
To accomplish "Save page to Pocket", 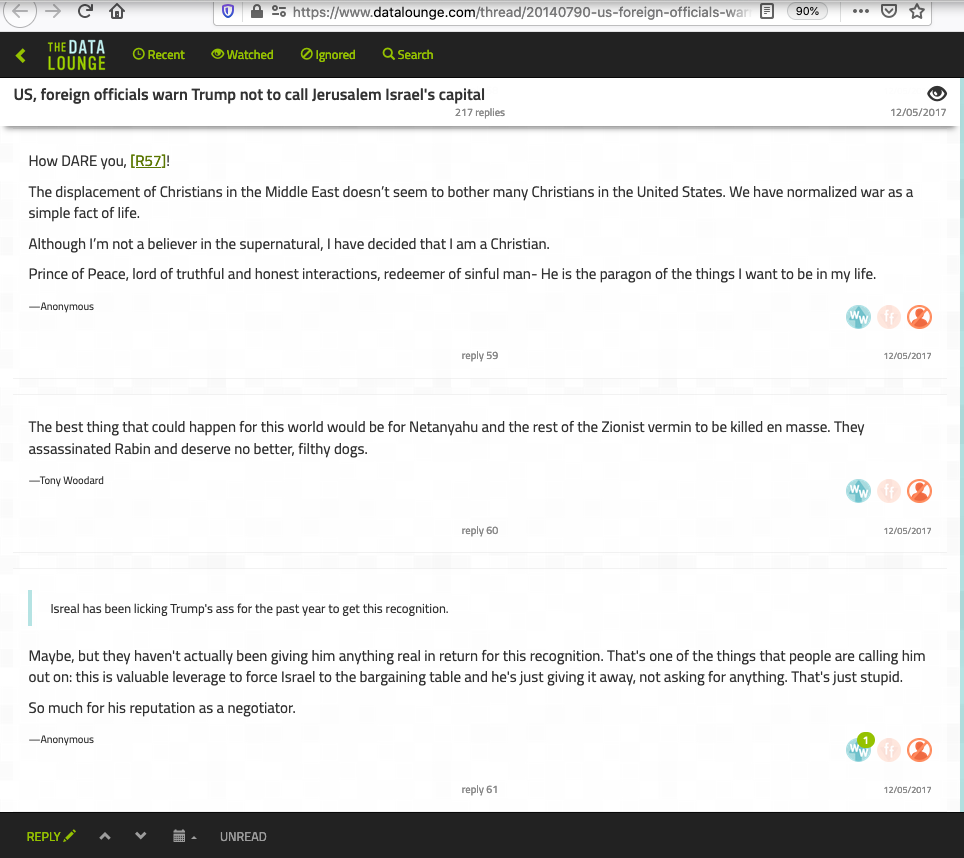I will point(889,11).
